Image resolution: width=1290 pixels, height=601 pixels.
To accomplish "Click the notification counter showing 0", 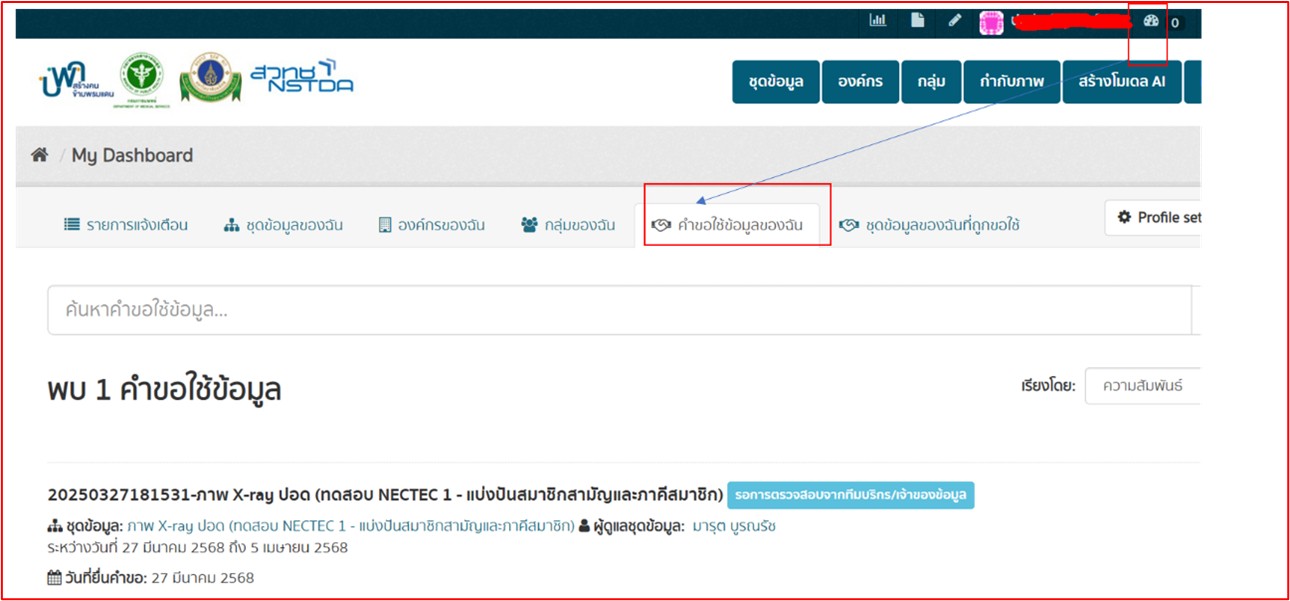I will [x=1175, y=21].
